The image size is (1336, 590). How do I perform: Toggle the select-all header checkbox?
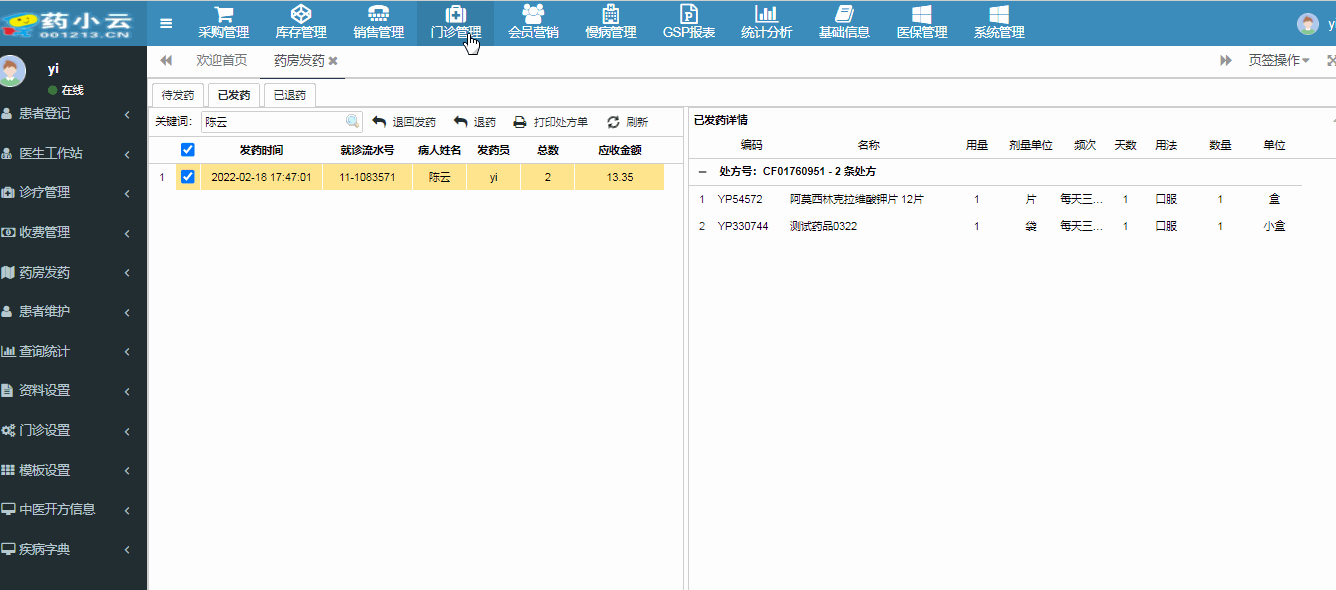click(187, 150)
